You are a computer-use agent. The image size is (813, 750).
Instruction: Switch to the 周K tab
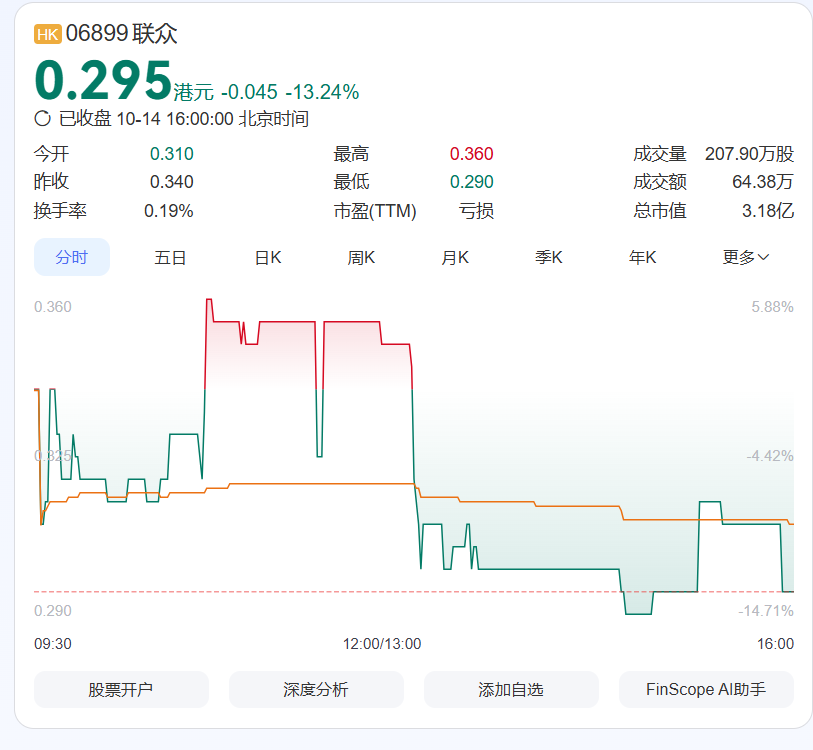tap(360, 257)
